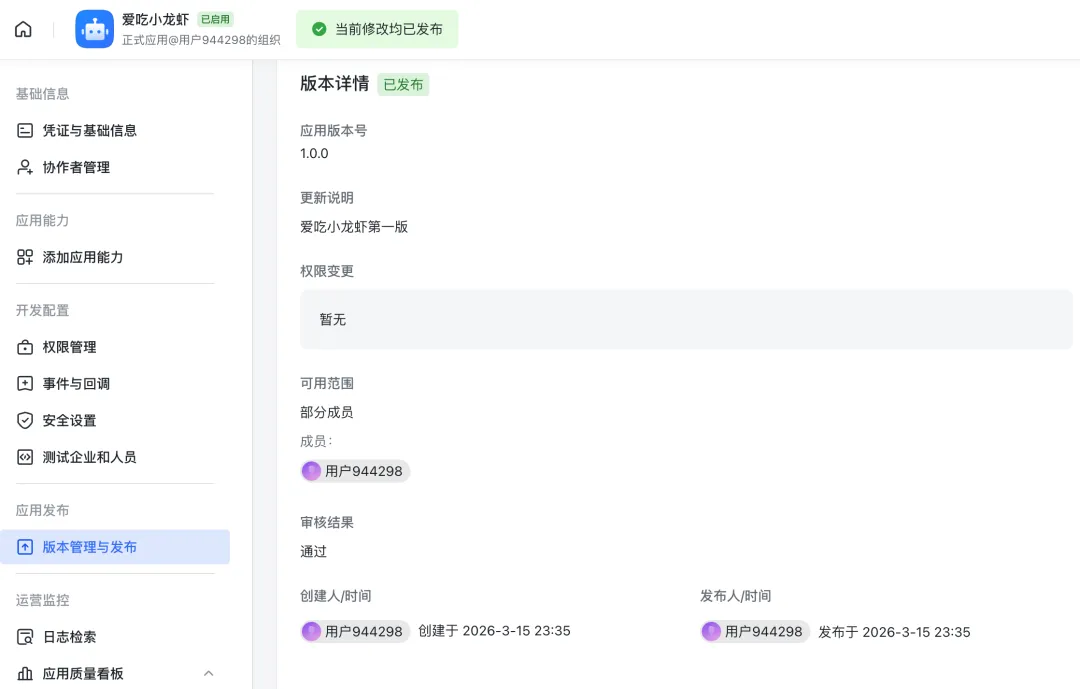This screenshot has width=1080, height=689.
Task: Click creator 用户944298 chip
Action: [x=355, y=631]
